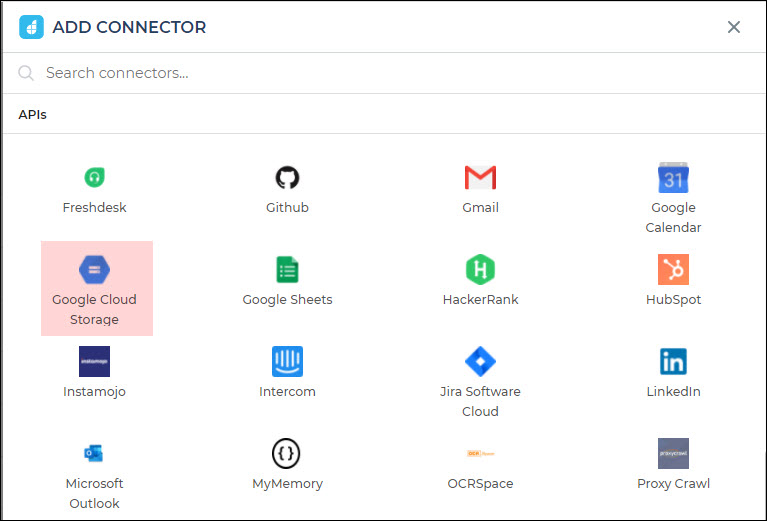The height and width of the screenshot is (521, 767).
Task: Click the app logo beside ADD CONNECTOR
Action: pyautogui.click(x=31, y=27)
